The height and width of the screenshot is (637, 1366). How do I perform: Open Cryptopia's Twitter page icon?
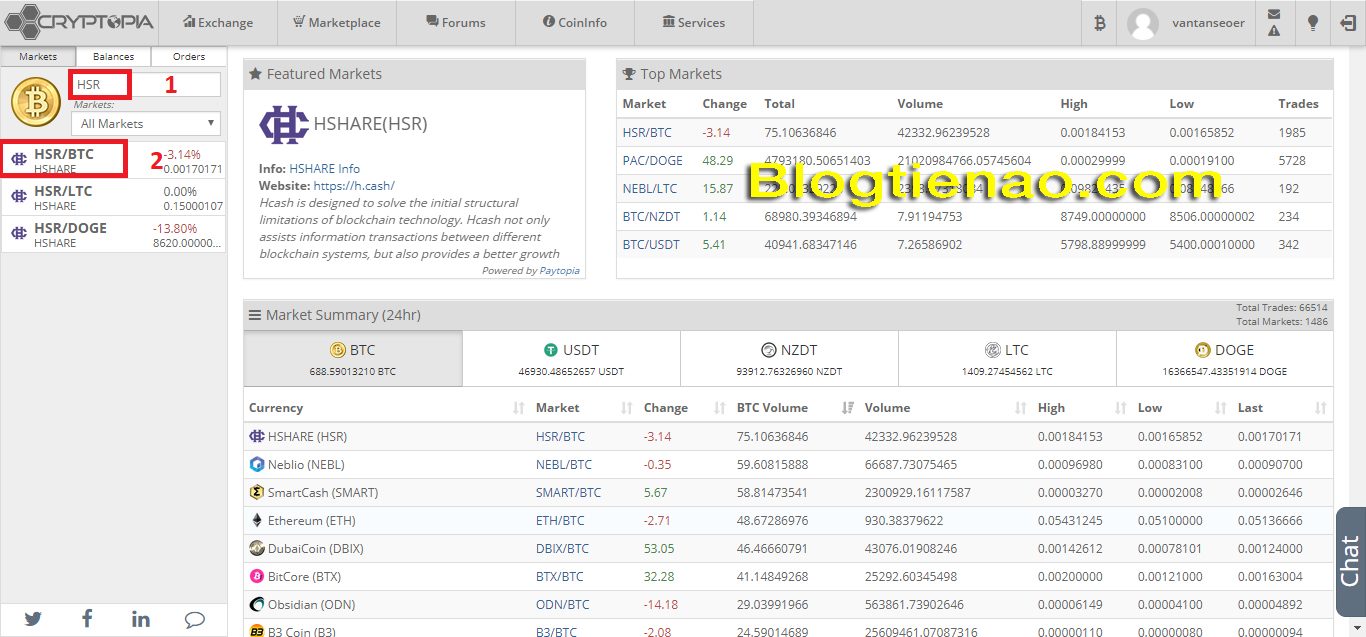click(x=33, y=619)
